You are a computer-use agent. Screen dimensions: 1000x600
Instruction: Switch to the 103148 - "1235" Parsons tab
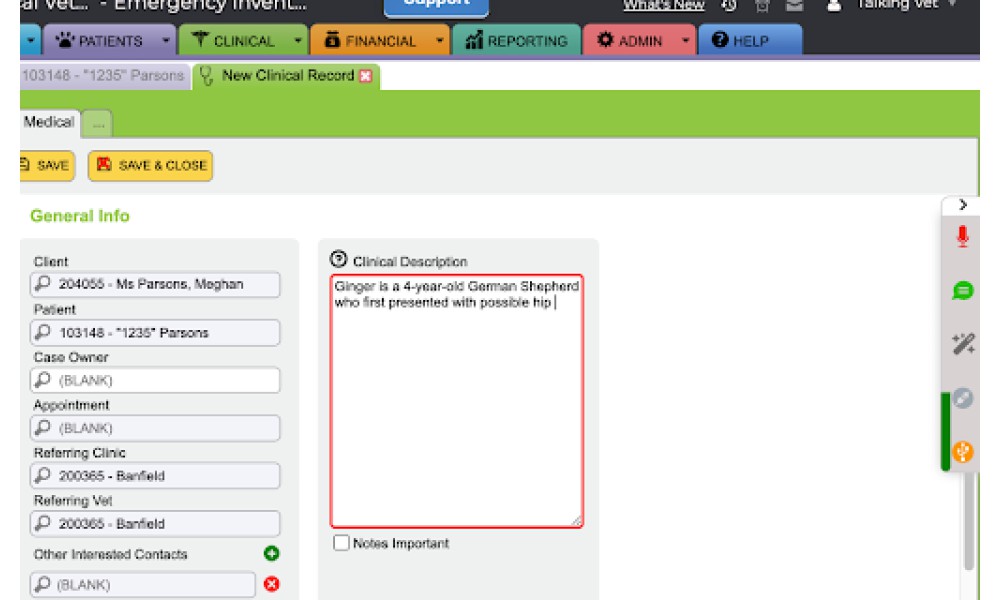click(105, 76)
